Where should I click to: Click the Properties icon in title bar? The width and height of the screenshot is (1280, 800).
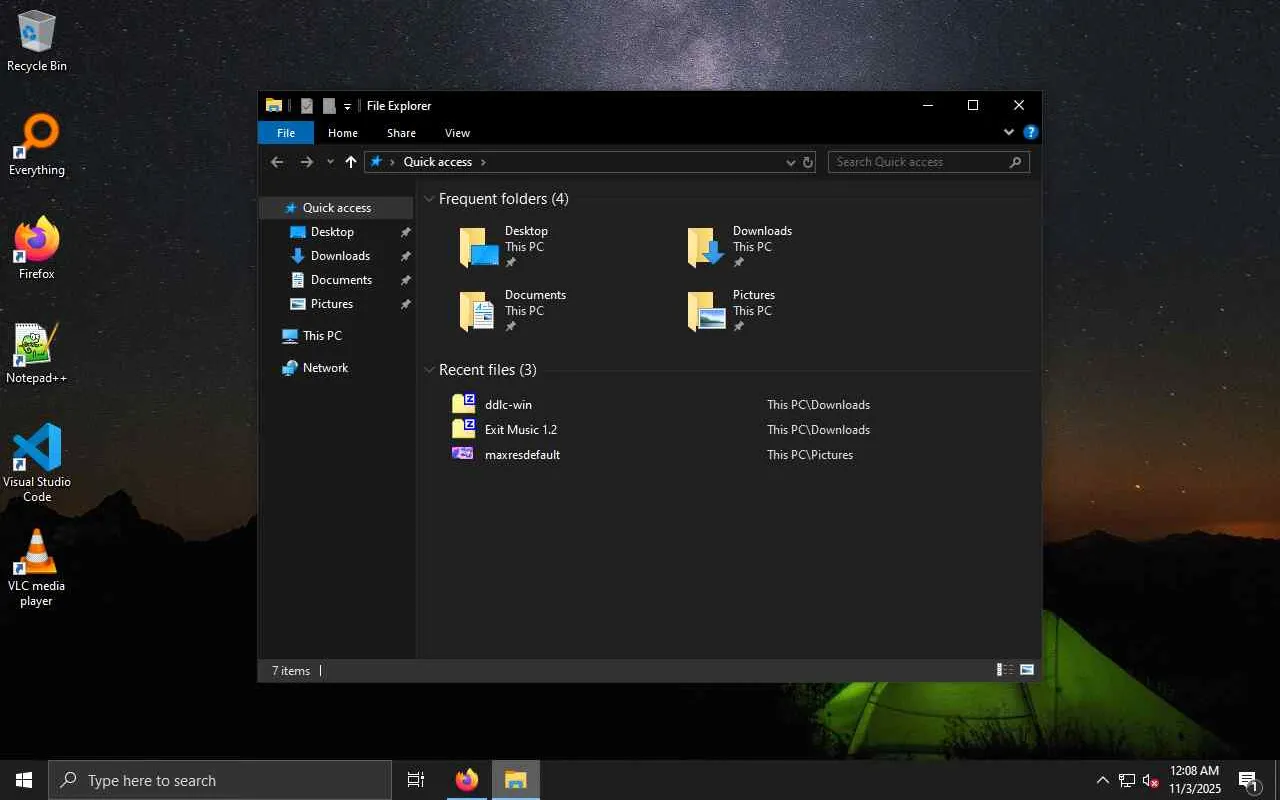pyautogui.click(x=307, y=106)
